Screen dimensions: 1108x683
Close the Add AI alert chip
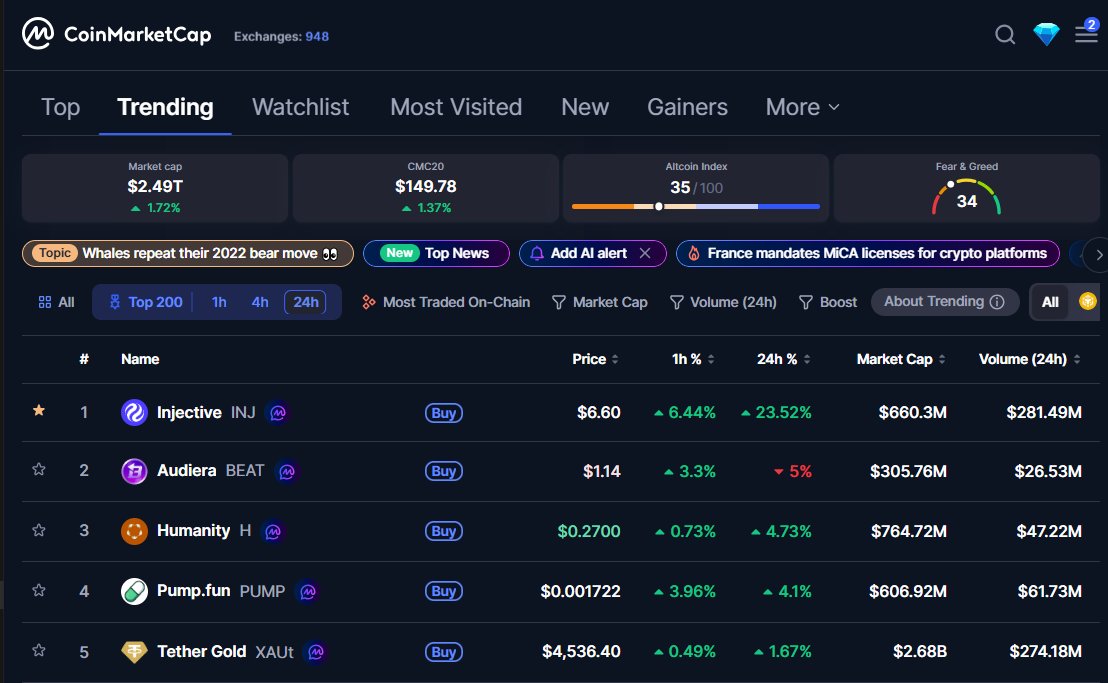(x=644, y=253)
